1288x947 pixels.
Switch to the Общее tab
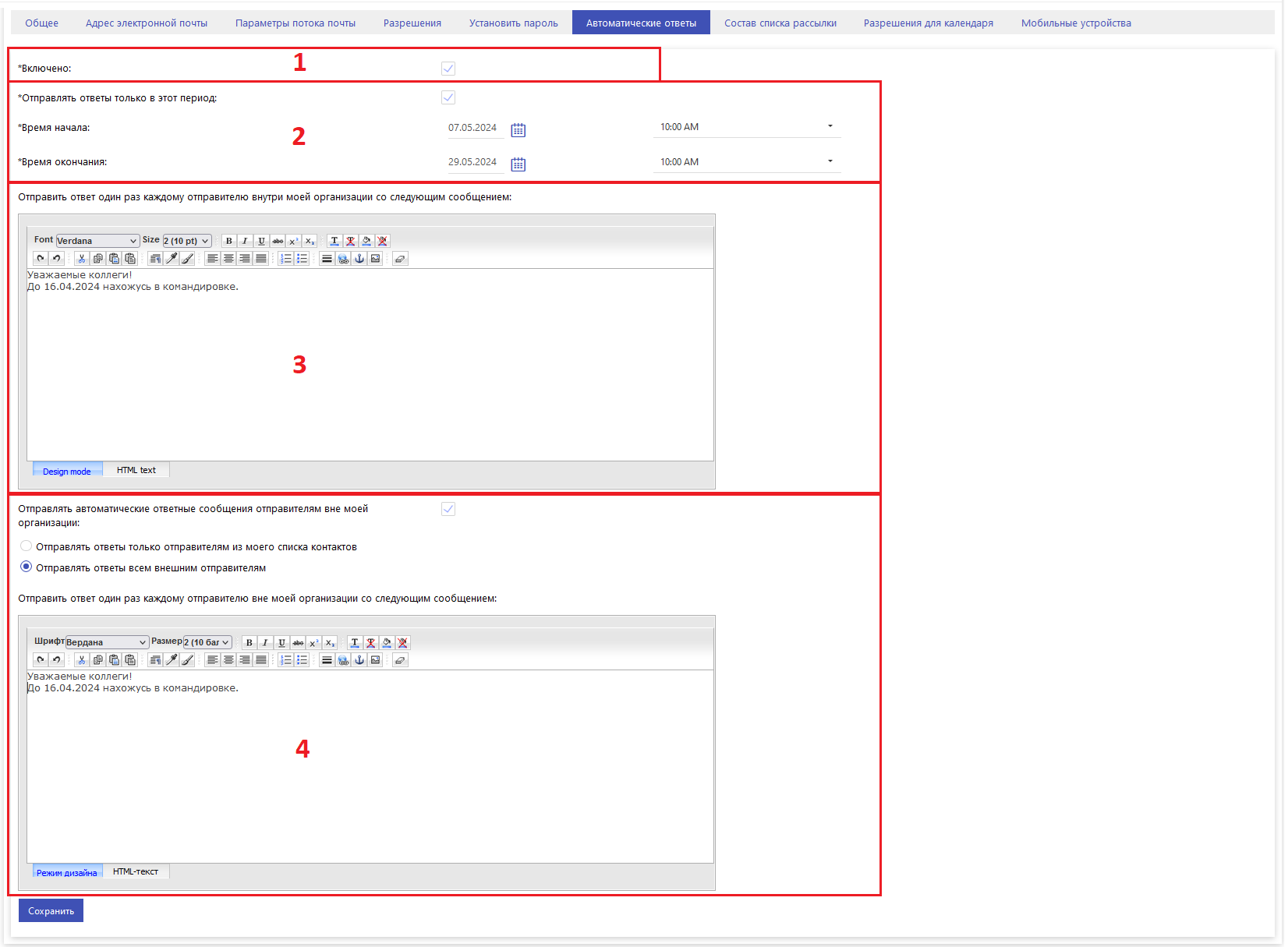[x=42, y=23]
